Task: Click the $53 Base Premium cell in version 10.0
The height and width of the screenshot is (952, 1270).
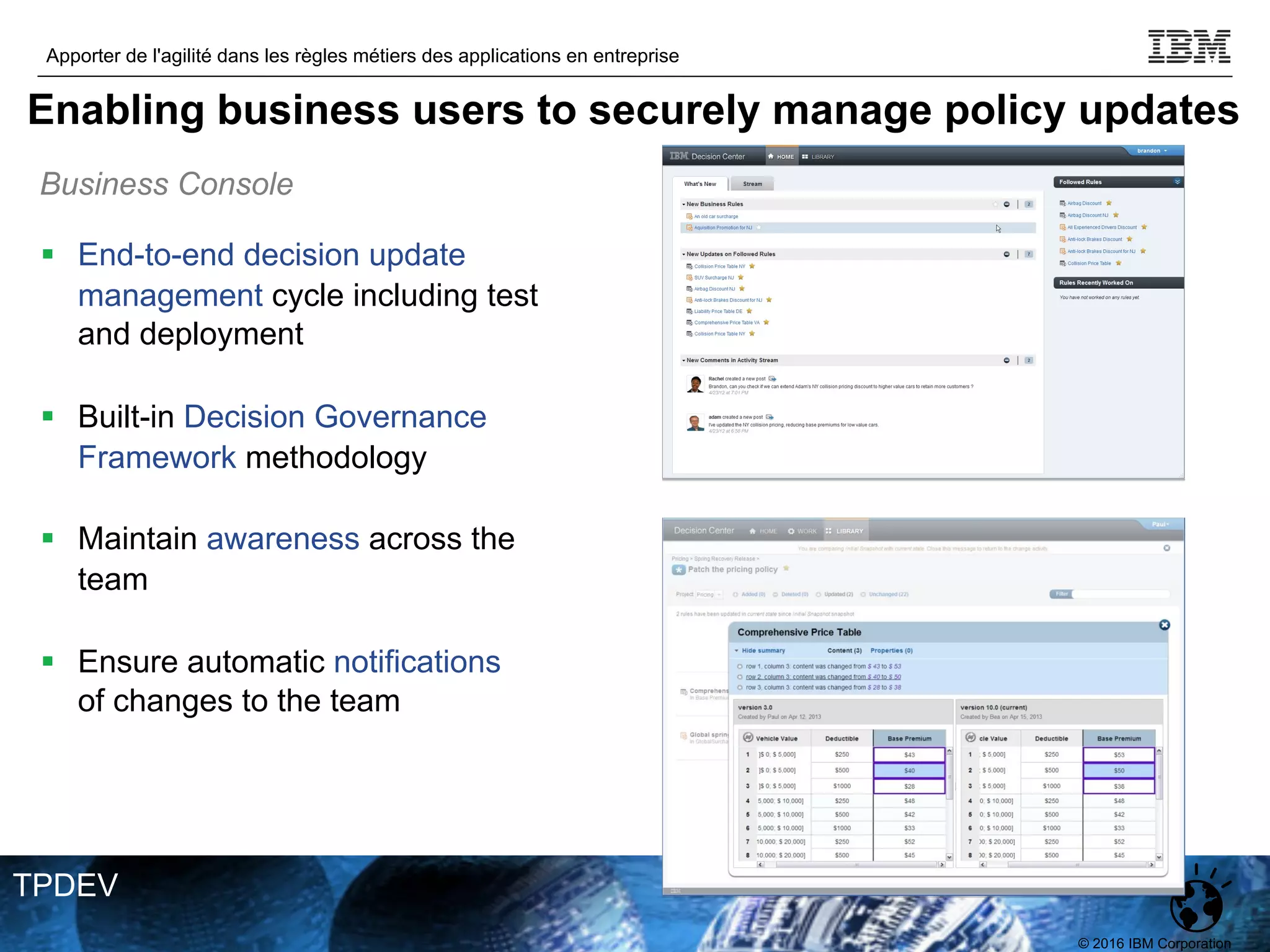Action: (x=1119, y=755)
